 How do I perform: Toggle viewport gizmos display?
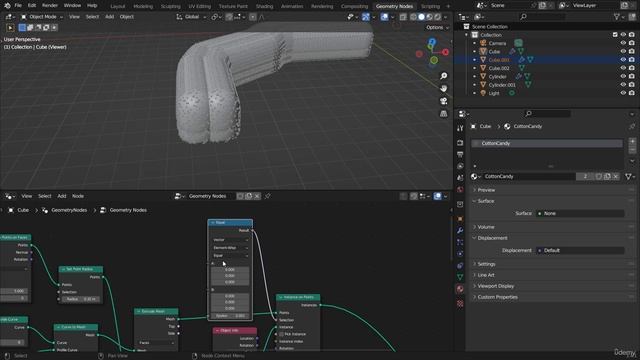point(366,17)
